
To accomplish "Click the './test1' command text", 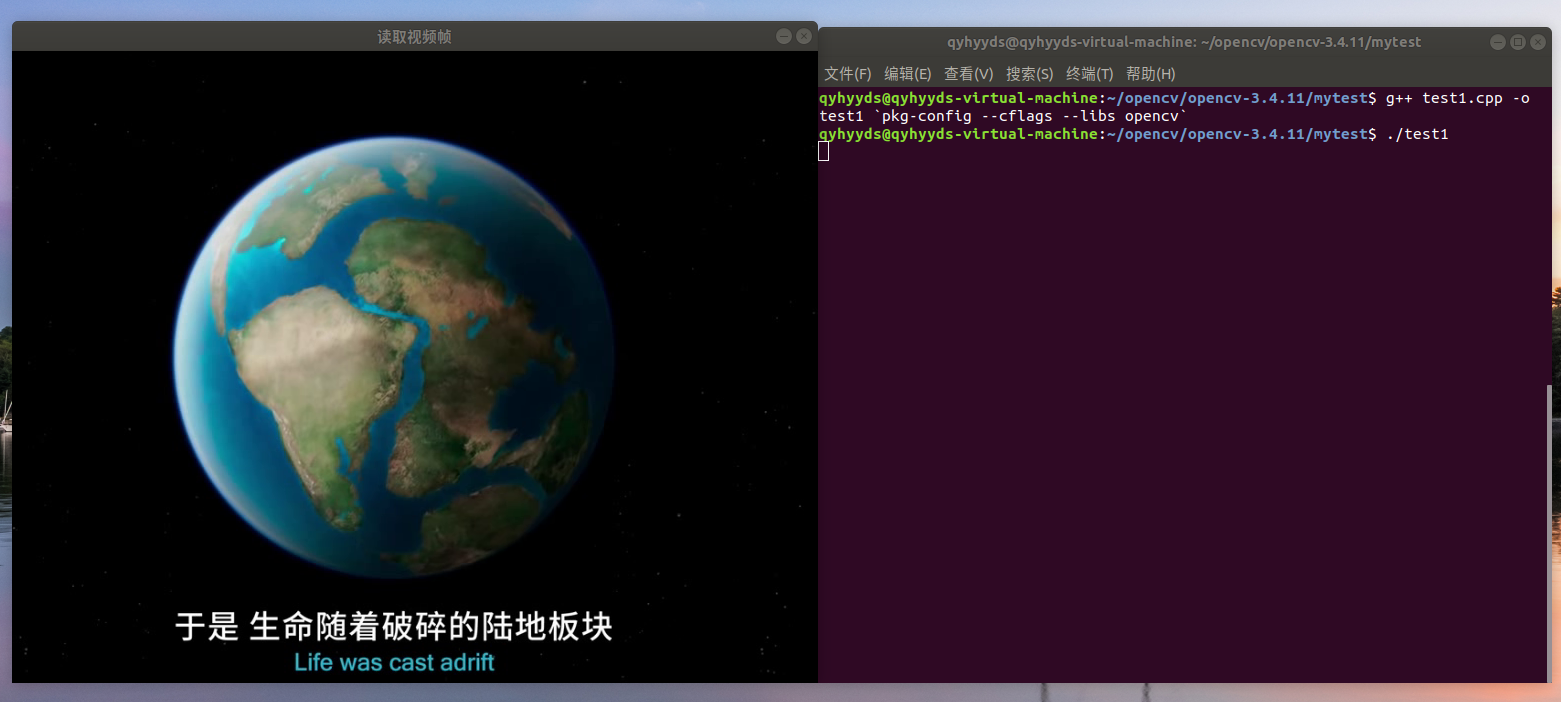I will [1418, 134].
